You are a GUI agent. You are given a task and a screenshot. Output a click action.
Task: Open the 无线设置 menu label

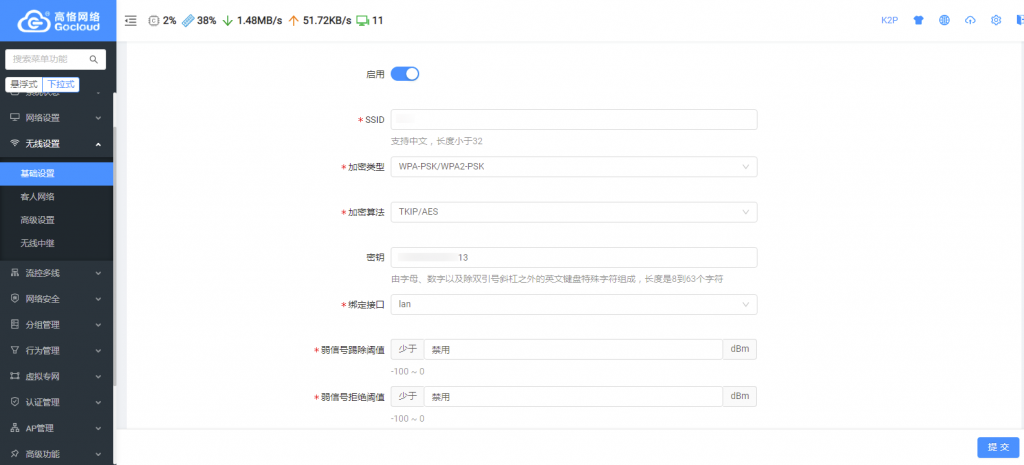click(x=42, y=144)
